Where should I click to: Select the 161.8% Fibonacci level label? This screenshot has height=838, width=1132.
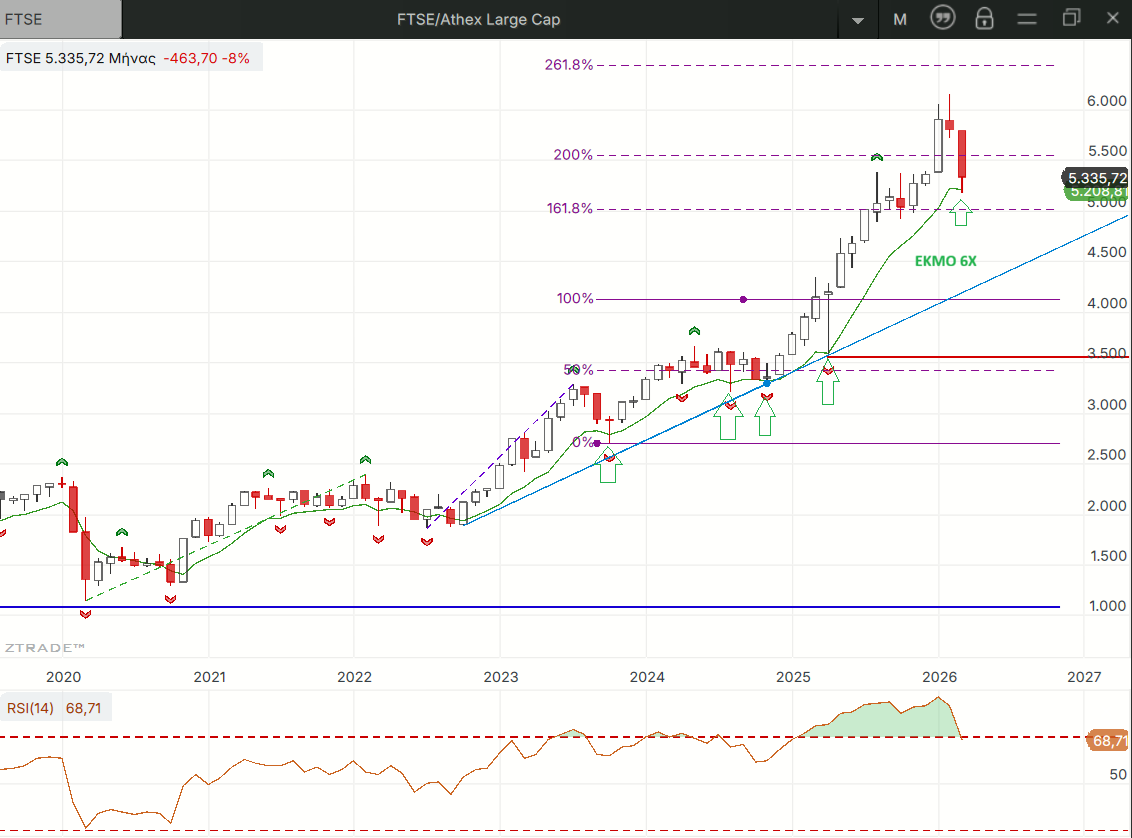click(569, 209)
